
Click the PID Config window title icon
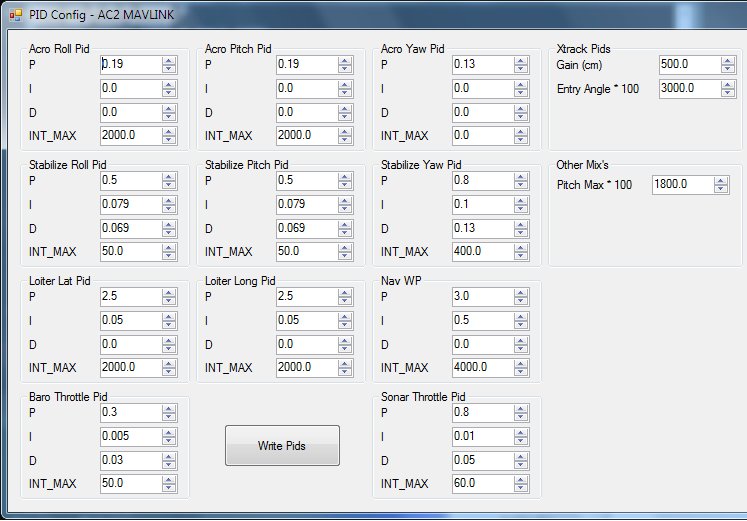[x=15, y=15]
